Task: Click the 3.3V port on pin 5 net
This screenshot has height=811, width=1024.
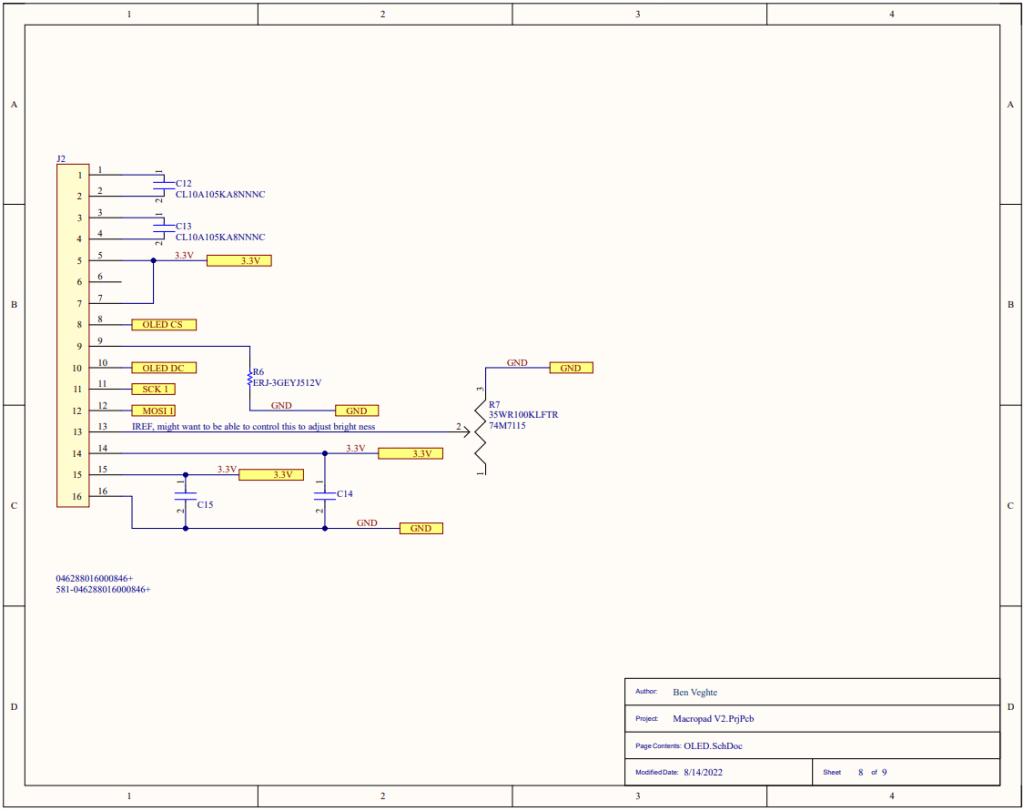Action: coord(239,261)
